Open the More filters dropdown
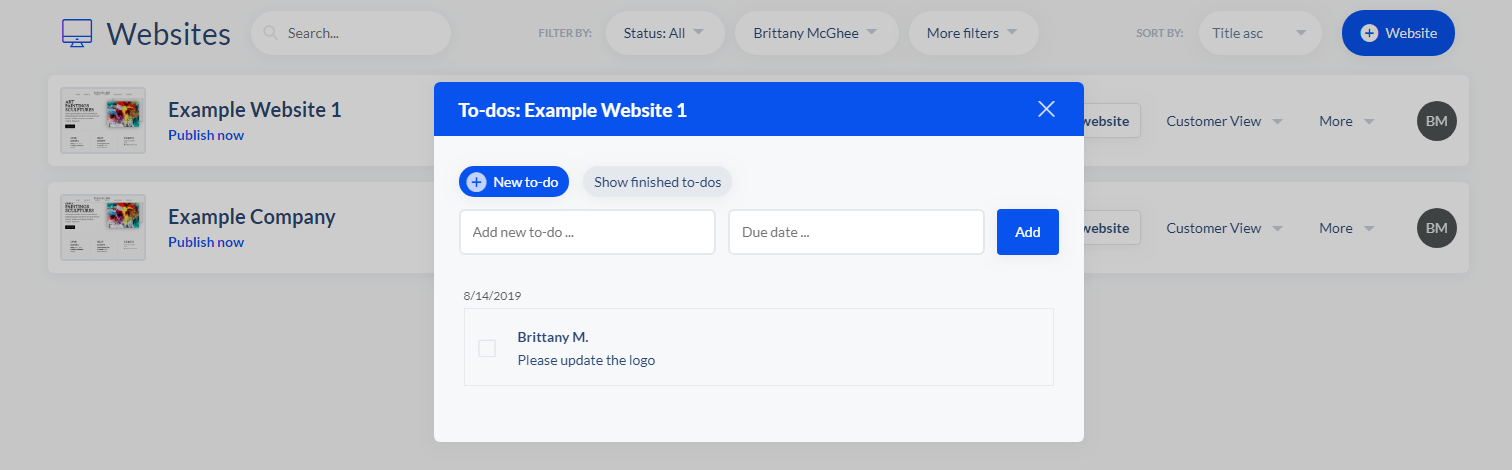The image size is (1512, 470). click(972, 33)
